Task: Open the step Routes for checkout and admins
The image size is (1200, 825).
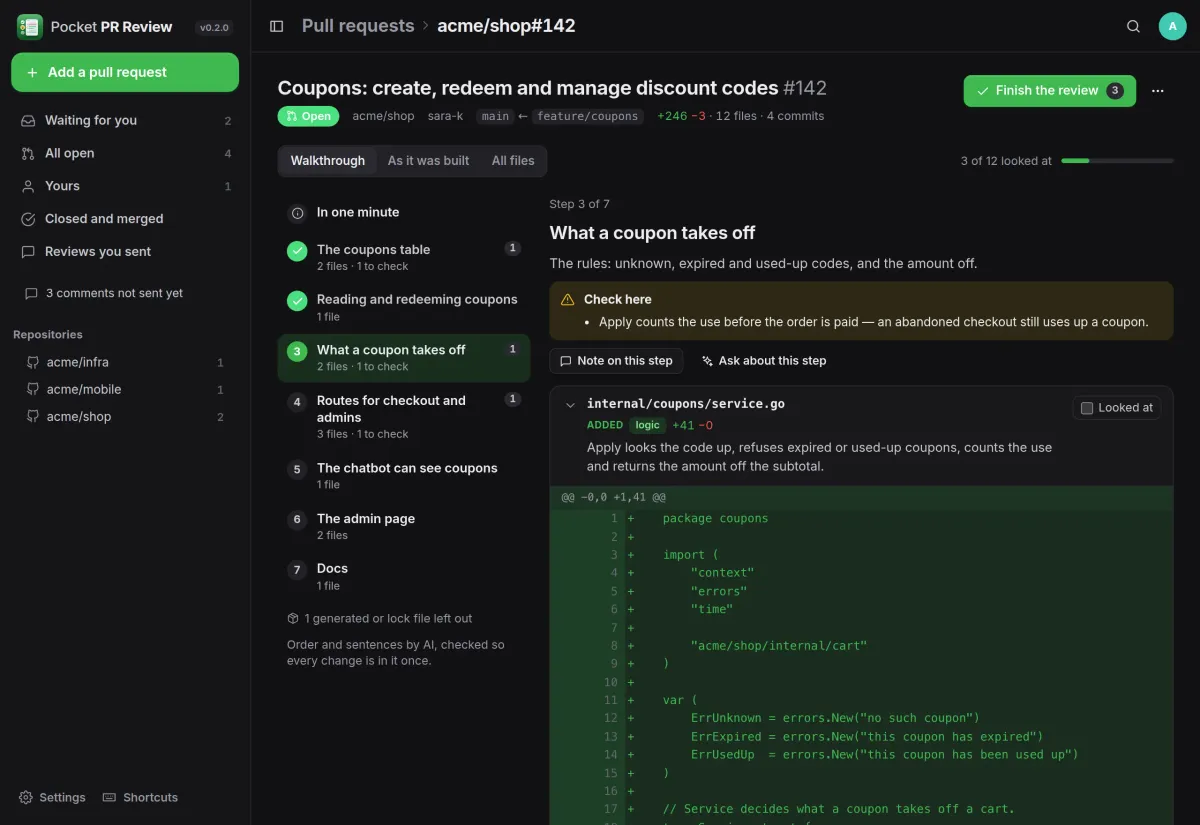Action: (404, 416)
